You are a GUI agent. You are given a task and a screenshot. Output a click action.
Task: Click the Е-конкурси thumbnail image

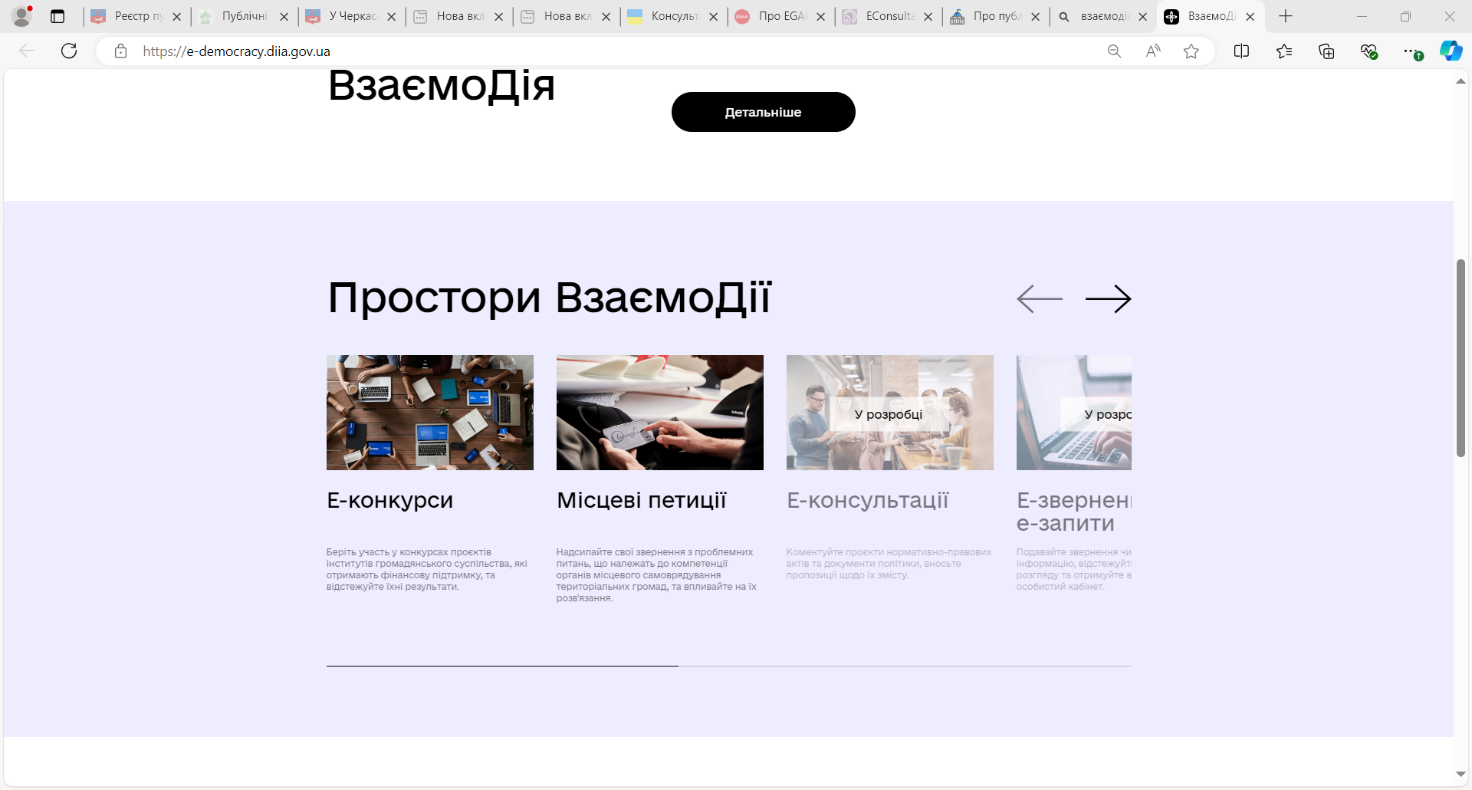[x=430, y=412]
